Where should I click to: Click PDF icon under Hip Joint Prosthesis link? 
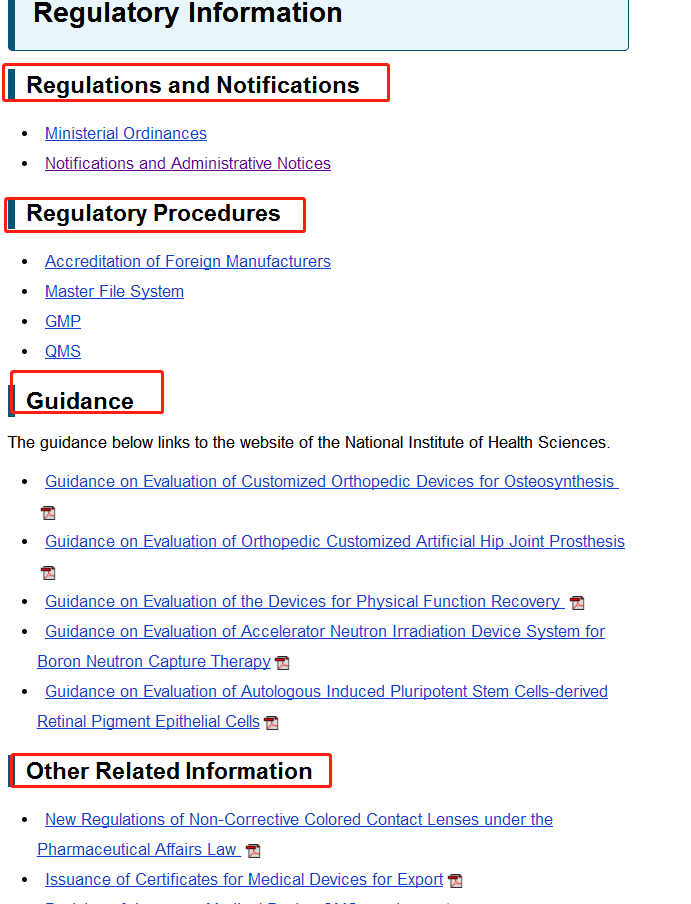(x=48, y=572)
